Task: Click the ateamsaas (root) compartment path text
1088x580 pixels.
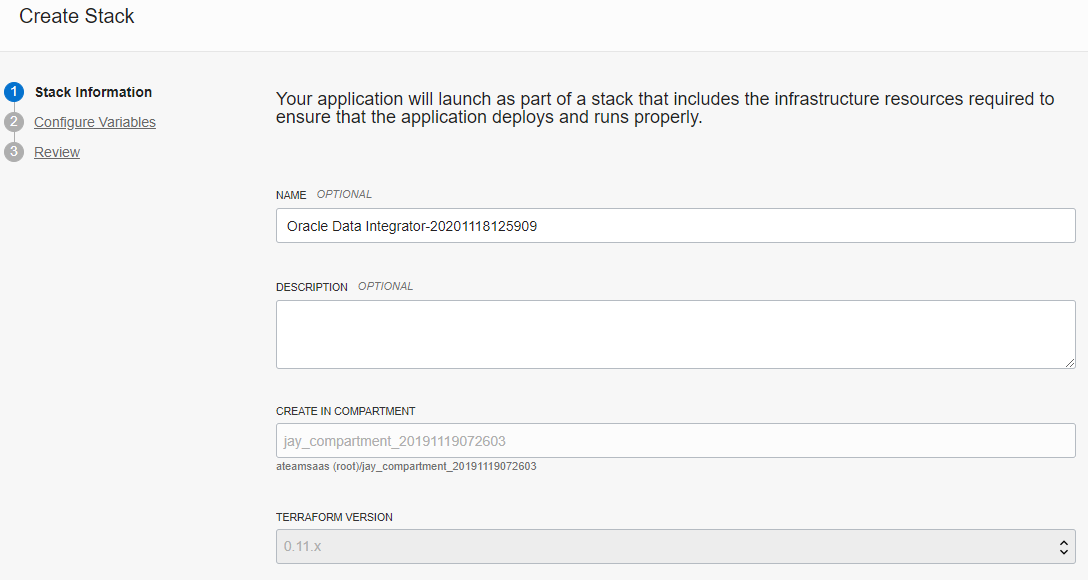Action: [406, 466]
